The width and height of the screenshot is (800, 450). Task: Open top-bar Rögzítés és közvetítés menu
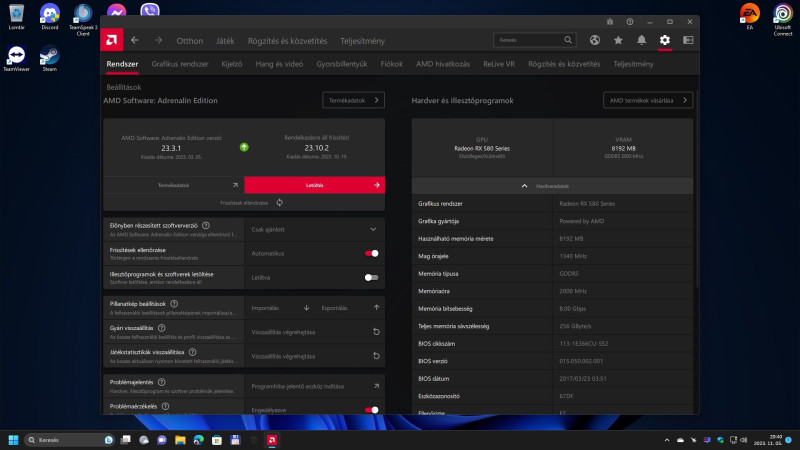287,41
